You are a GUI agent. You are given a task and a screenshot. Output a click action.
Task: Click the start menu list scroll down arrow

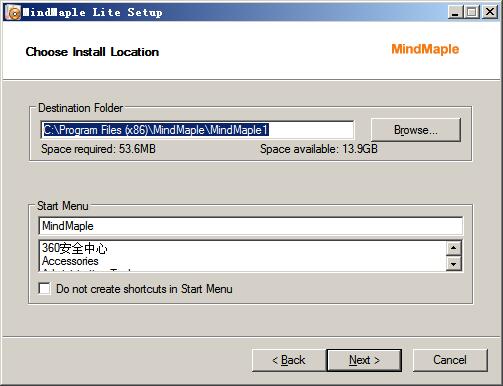click(453, 264)
